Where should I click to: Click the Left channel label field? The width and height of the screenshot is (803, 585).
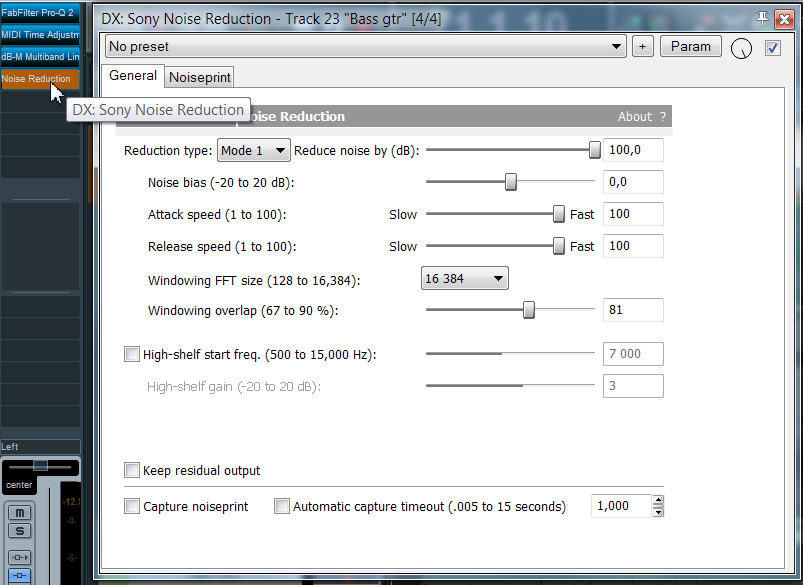point(40,447)
